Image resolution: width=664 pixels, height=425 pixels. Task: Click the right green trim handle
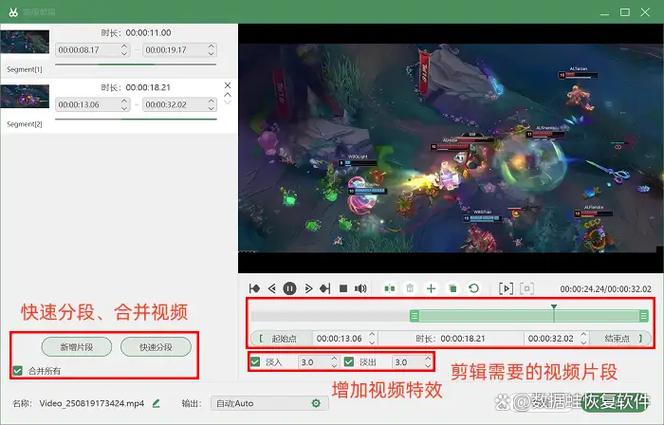click(644, 316)
